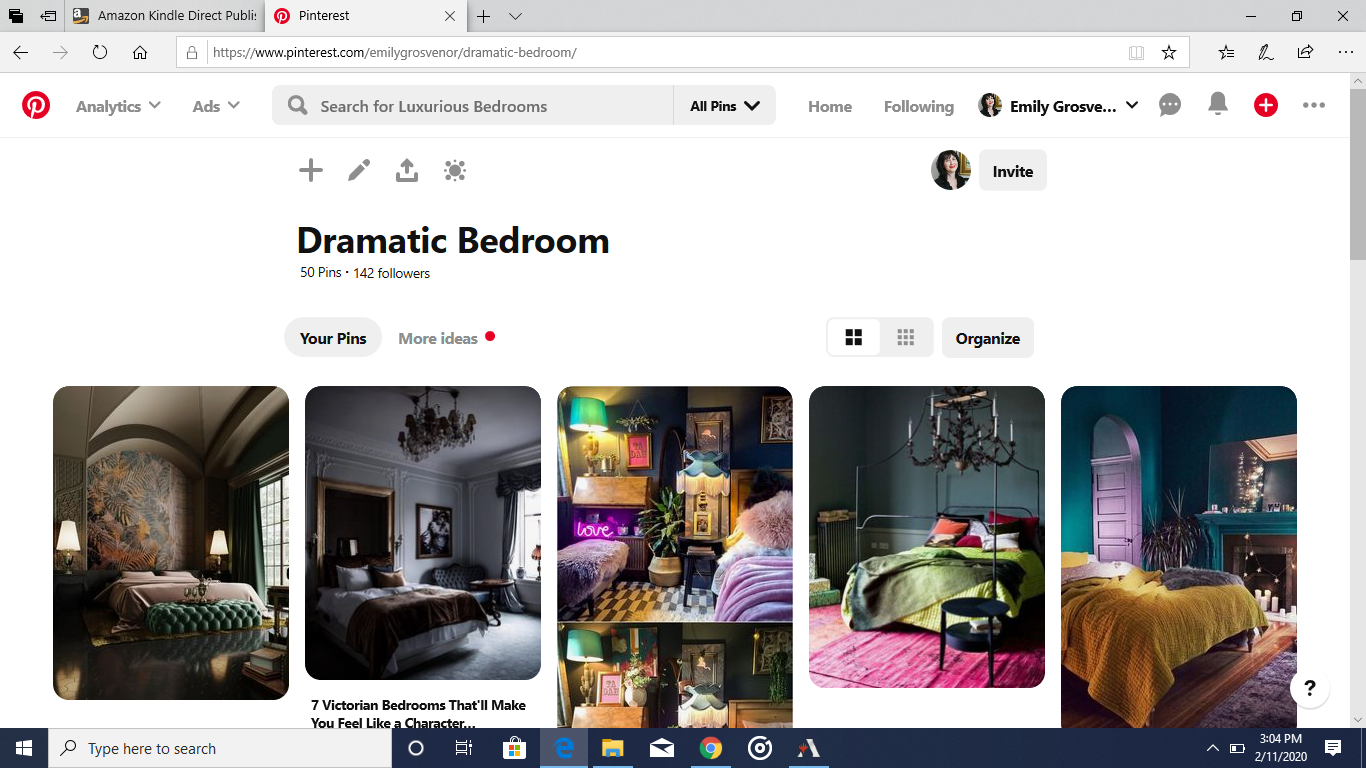Show hidden system tray icons

[1212, 748]
